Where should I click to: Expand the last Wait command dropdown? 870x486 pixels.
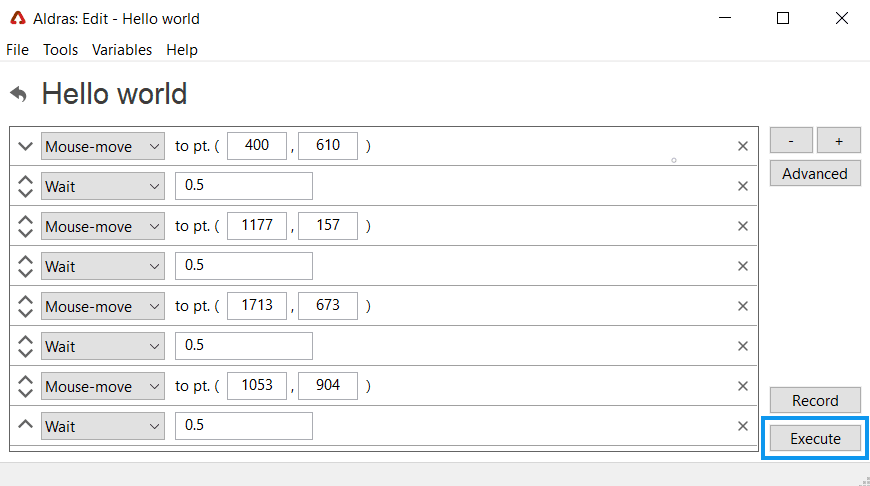pos(103,426)
